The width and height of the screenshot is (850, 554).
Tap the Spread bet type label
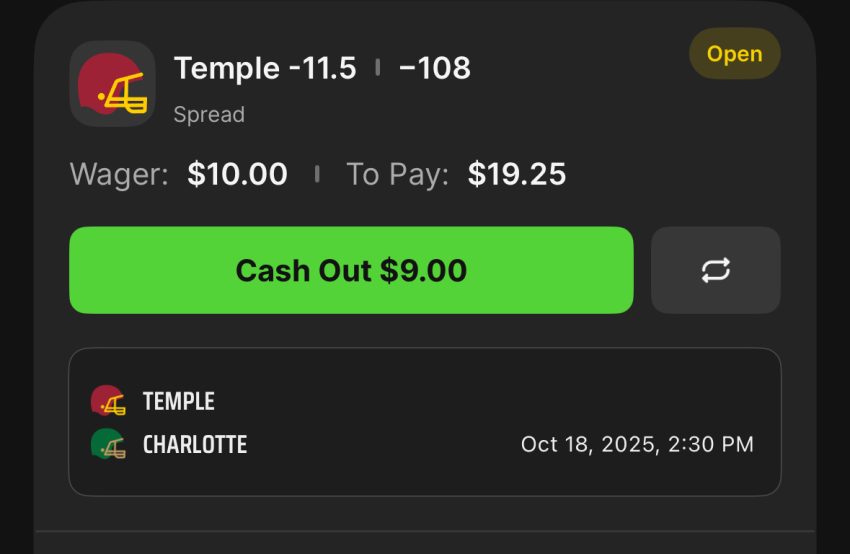click(x=209, y=114)
